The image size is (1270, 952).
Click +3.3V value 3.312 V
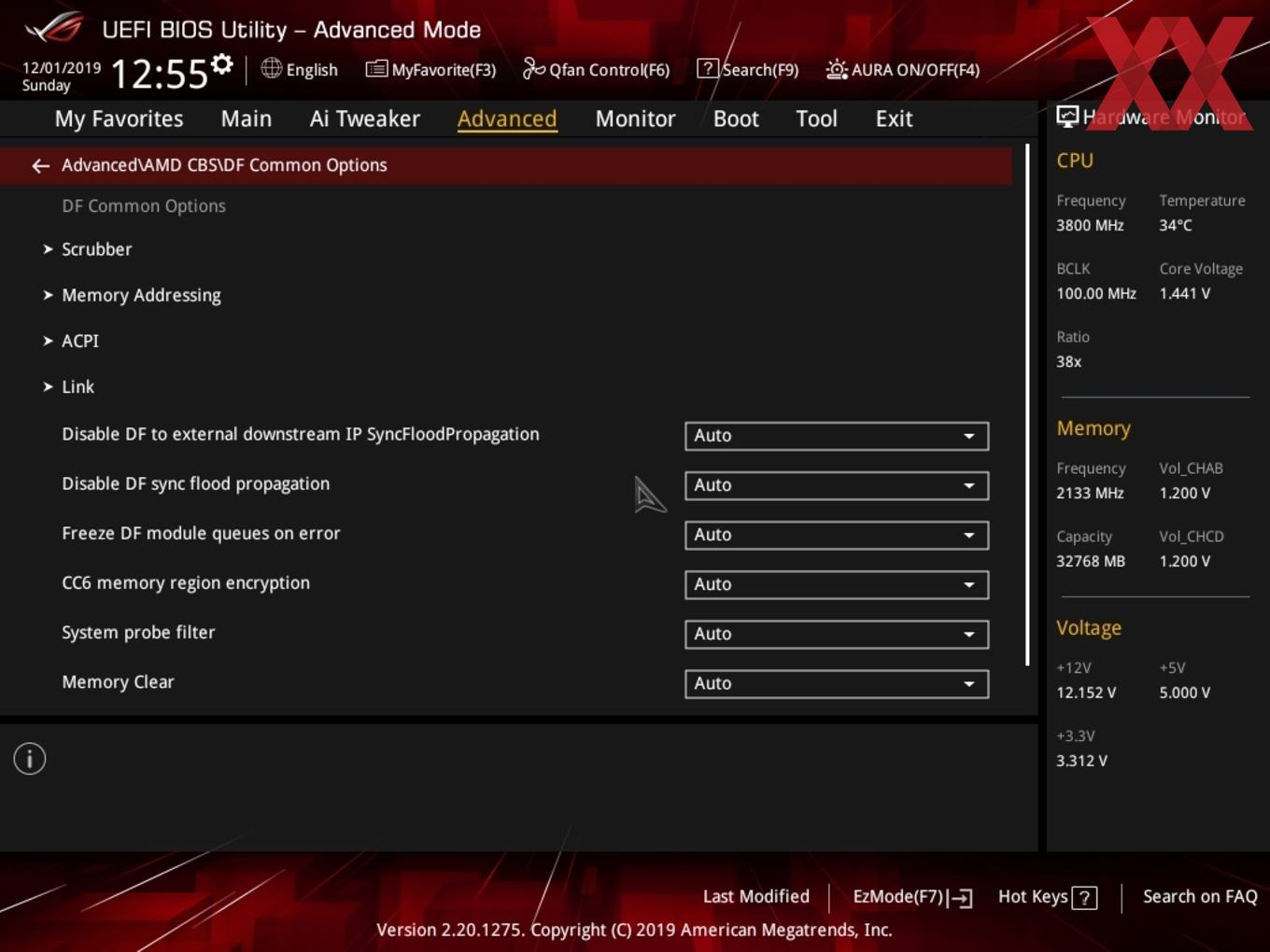point(1081,762)
